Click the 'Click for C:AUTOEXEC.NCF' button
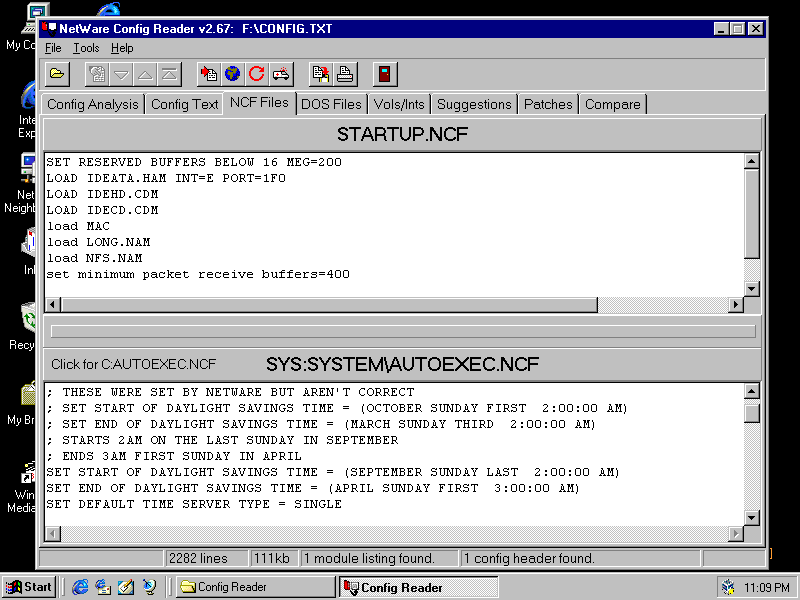 tap(134, 364)
